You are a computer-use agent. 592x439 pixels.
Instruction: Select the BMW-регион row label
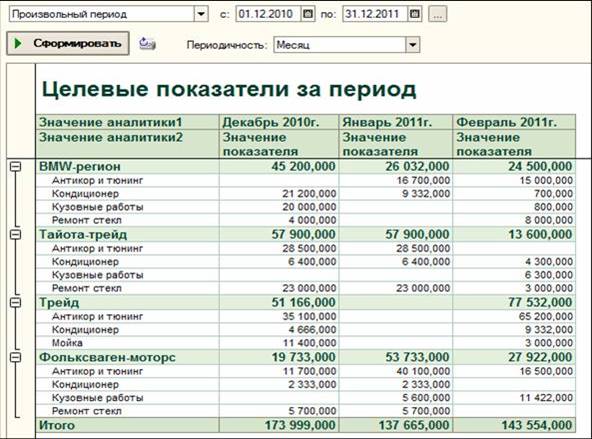click(80, 166)
